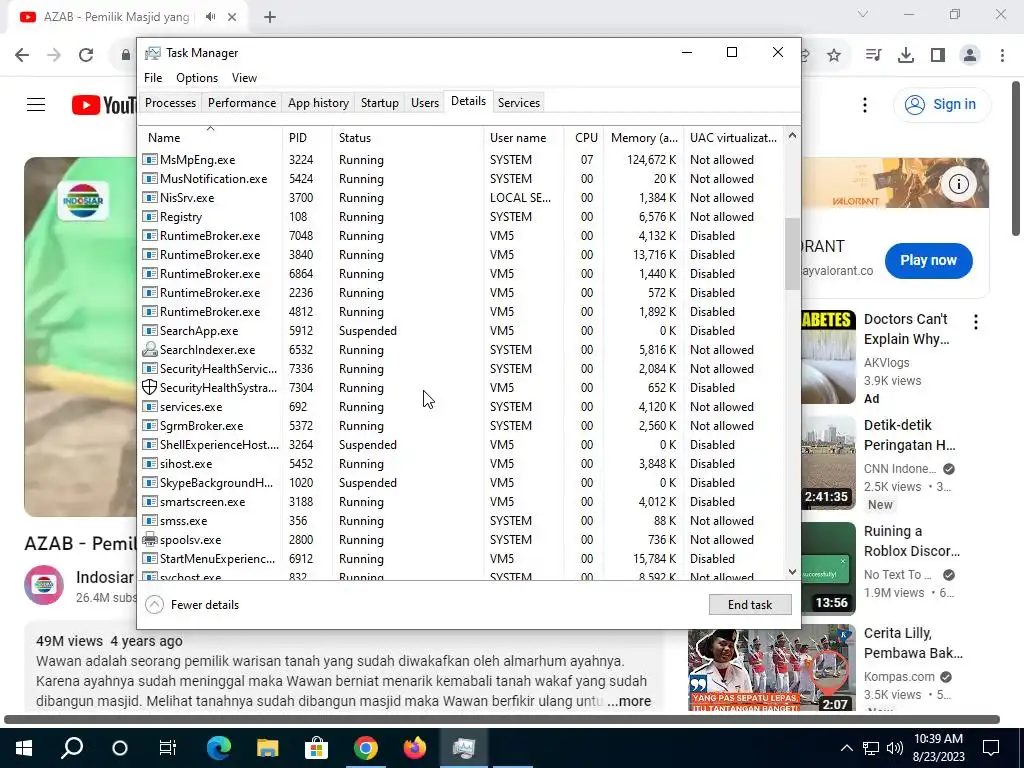Open Chrome tab search chevron
The image size is (1024, 768).
tap(863, 14)
